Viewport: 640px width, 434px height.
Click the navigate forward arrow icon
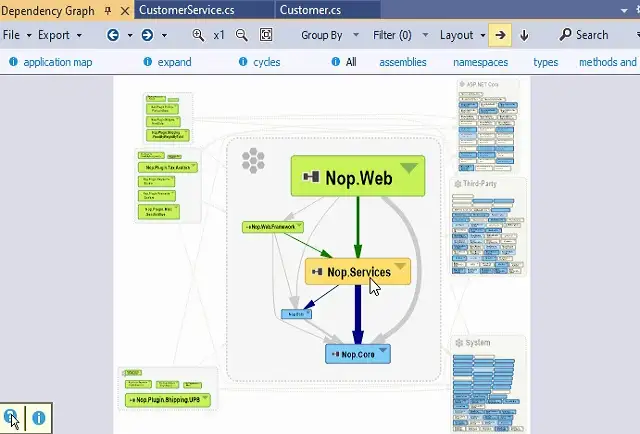[x=147, y=35]
